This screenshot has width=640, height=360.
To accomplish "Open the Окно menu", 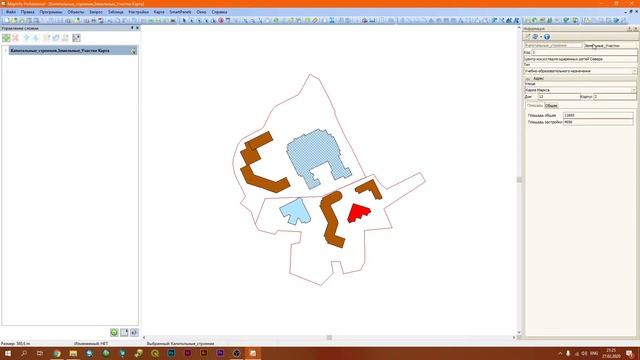I will 201,12.
